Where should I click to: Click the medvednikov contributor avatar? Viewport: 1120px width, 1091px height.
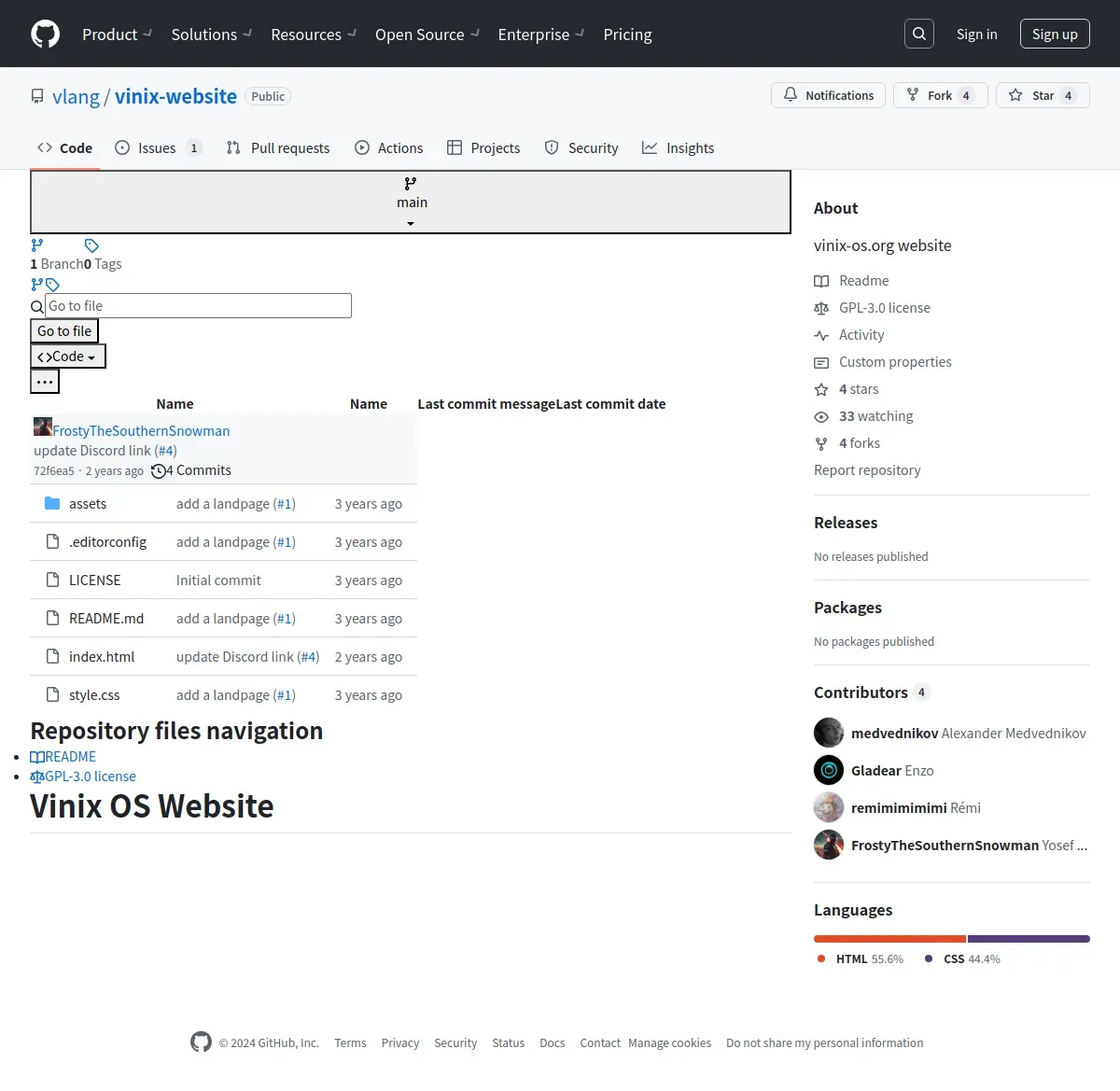point(829,733)
